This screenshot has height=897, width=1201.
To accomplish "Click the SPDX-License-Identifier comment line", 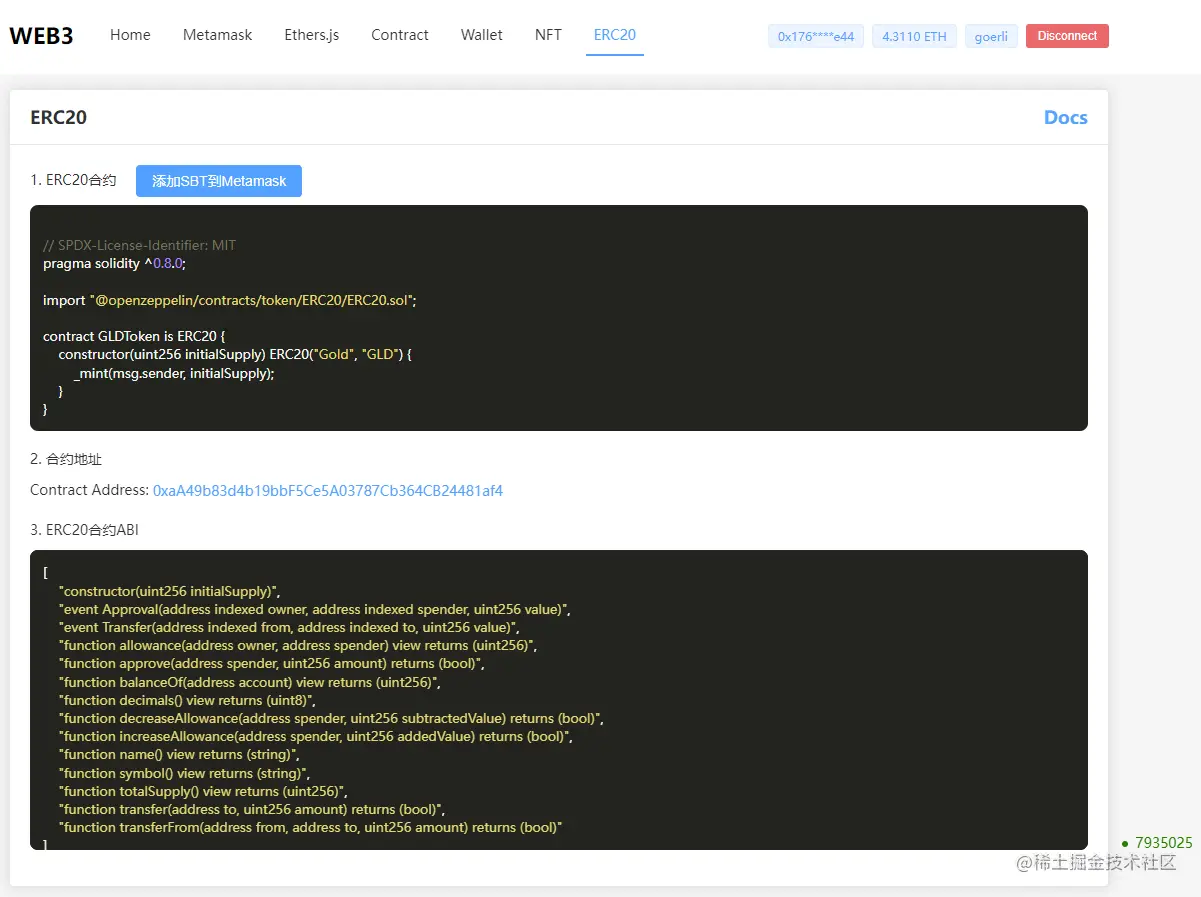I will (139, 245).
